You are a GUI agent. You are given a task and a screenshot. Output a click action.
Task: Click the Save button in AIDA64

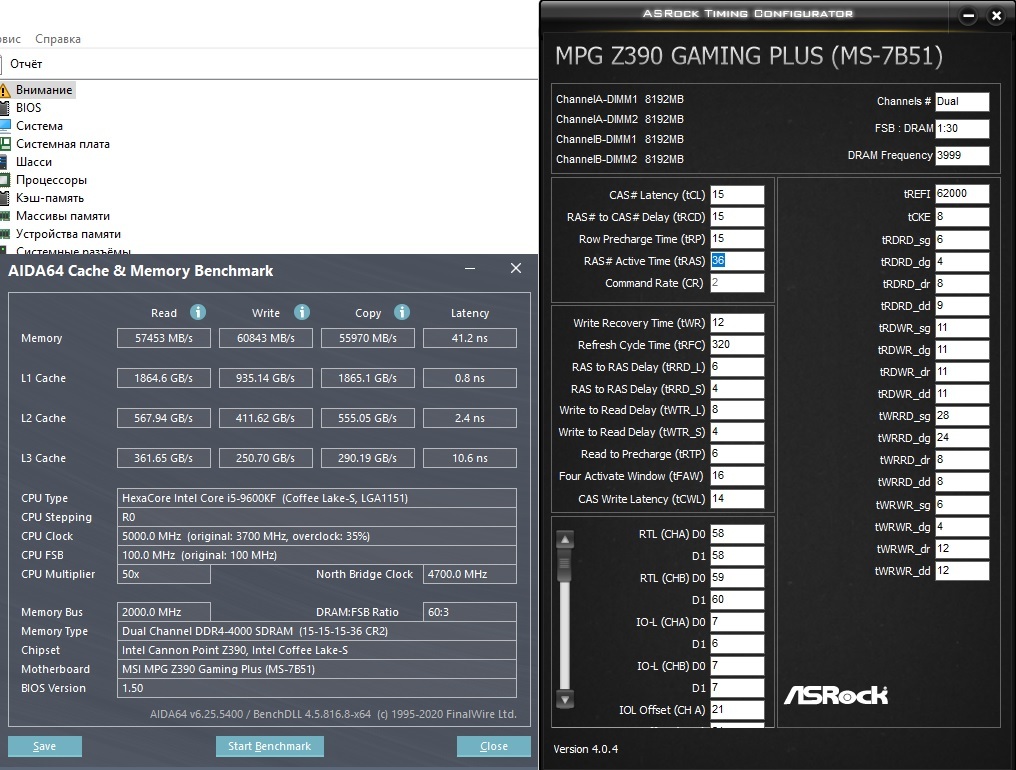[45, 746]
